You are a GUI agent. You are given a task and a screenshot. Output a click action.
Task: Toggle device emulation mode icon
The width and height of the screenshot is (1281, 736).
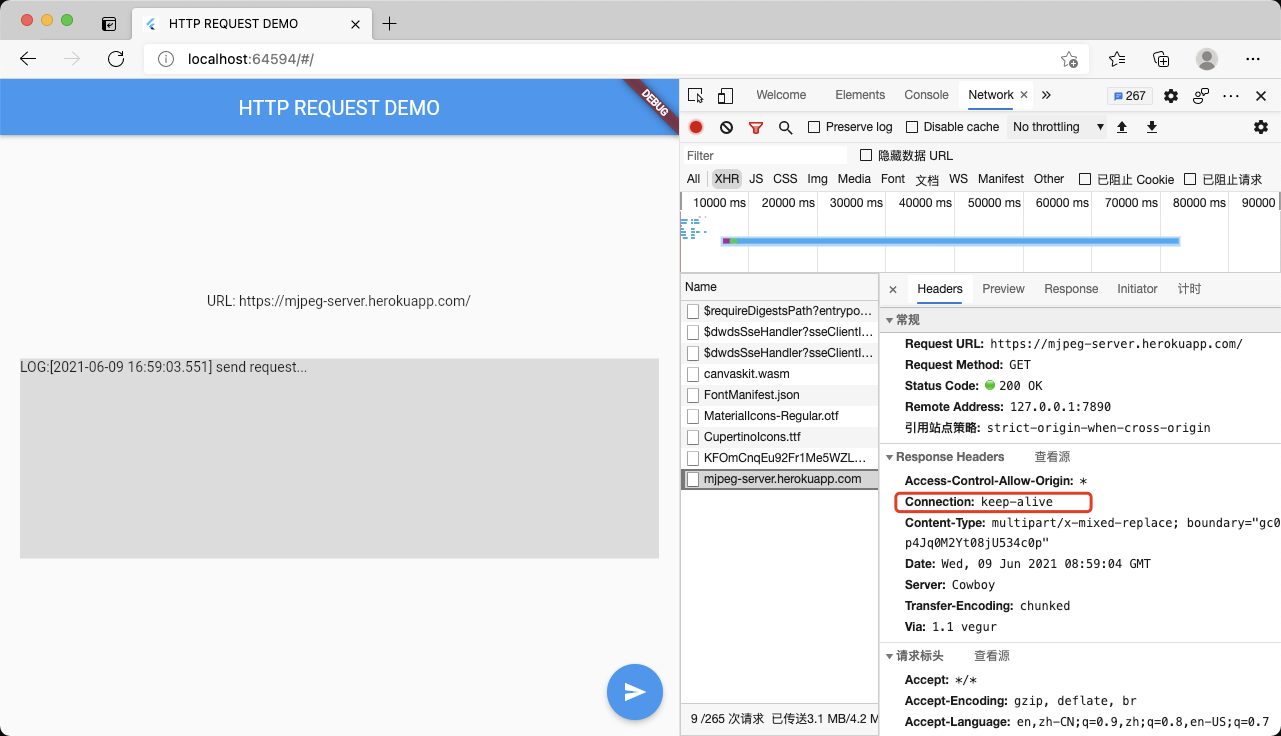pyautogui.click(x=725, y=94)
